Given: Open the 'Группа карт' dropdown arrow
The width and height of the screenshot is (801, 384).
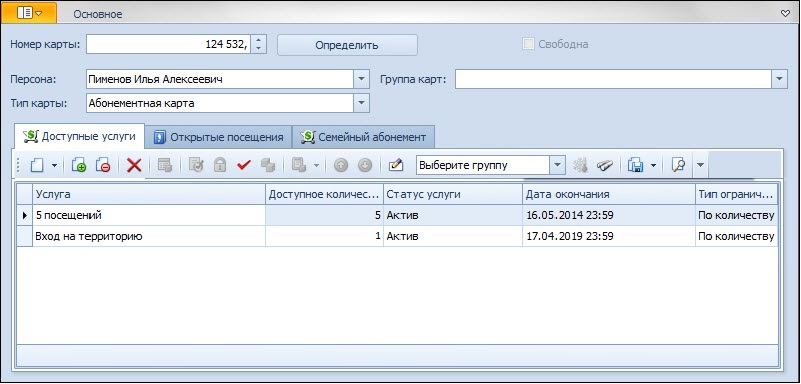Looking at the screenshot, I should point(779,79).
